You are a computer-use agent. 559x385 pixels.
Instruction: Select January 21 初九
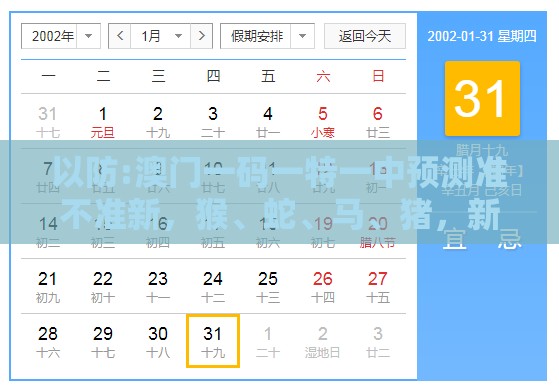pyautogui.click(x=48, y=287)
